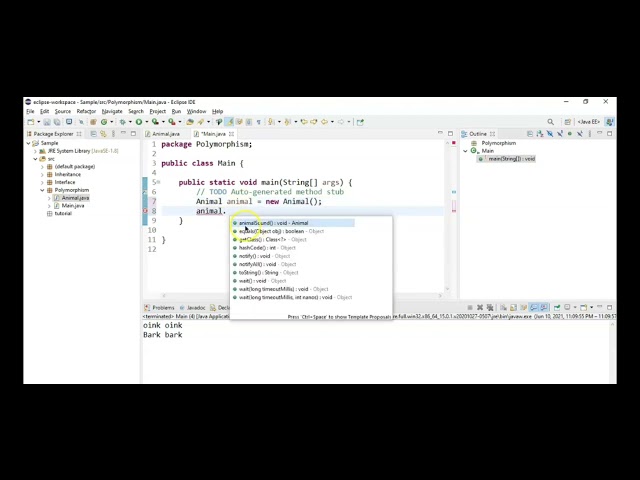
Task: Click the green Run button in toolbar
Action: click(x=139, y=122)
